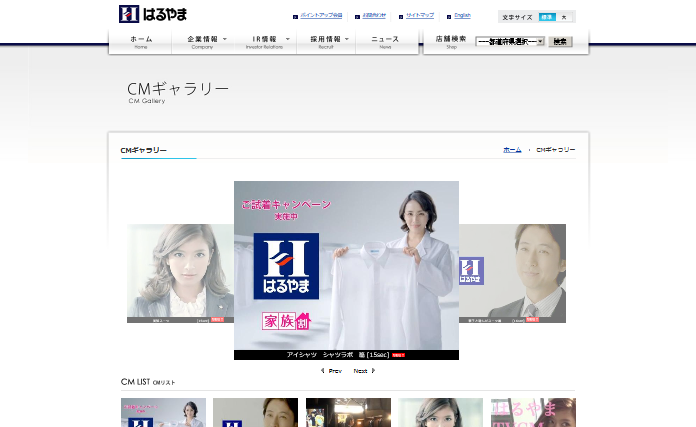
Task: Open second CM LIST thumbnail with man's face
Action: pyautogui.click(x=256, y=412)
